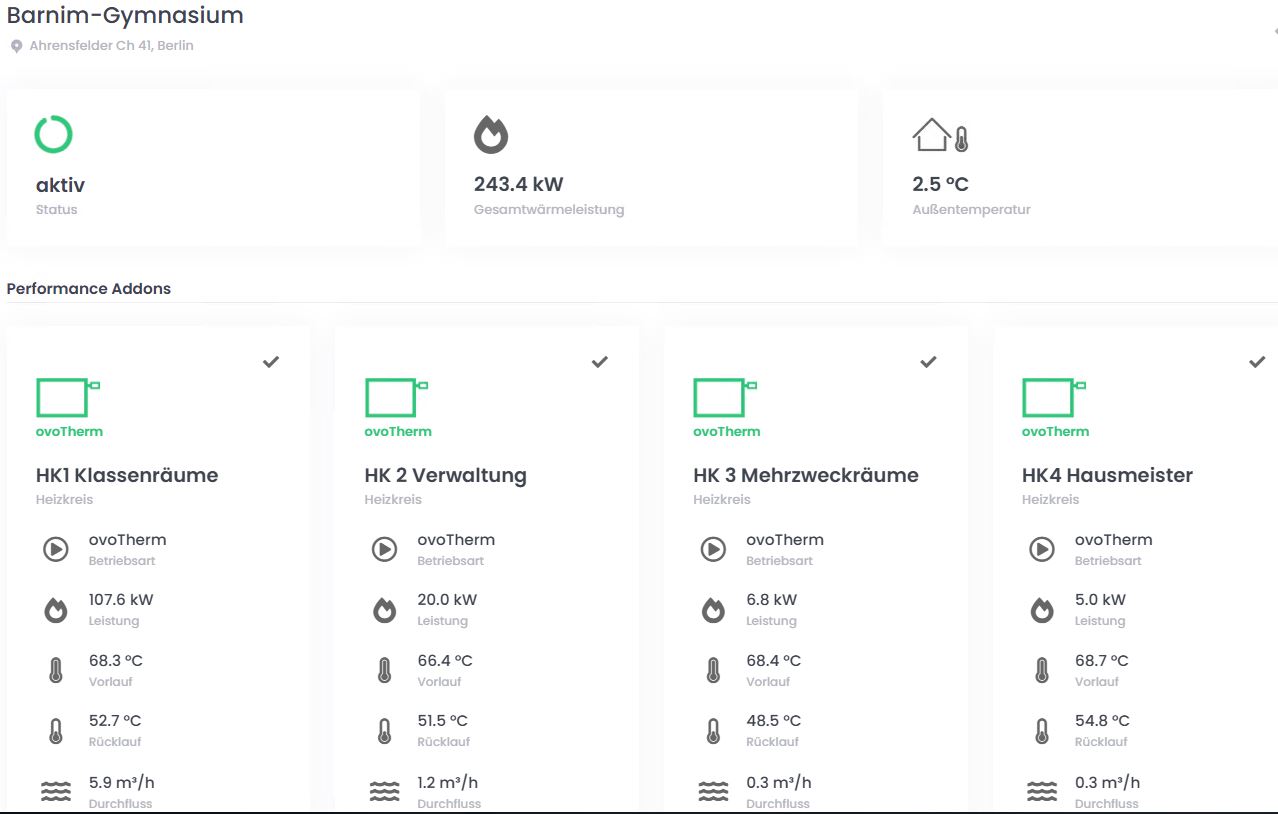
Task: Click the flame icon above Gesamtwärmeleistung
Action: coord(491,134)
